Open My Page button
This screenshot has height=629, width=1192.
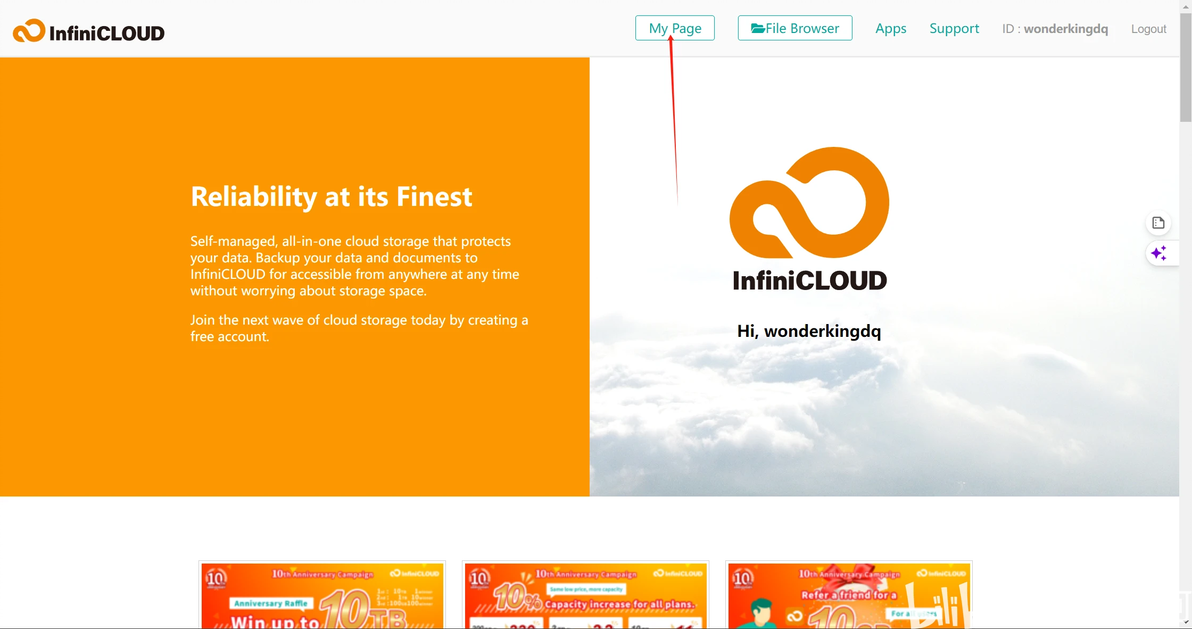point(675,28)
